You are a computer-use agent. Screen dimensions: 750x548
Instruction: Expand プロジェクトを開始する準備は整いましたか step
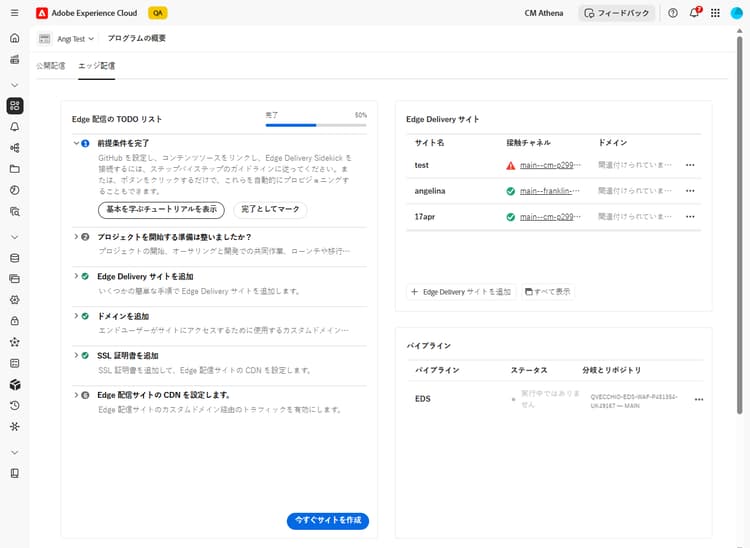(x=76, y=237)
